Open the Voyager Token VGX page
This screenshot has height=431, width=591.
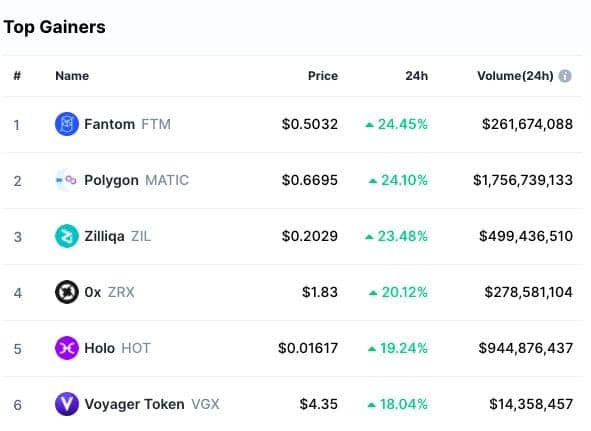[152, 404]
